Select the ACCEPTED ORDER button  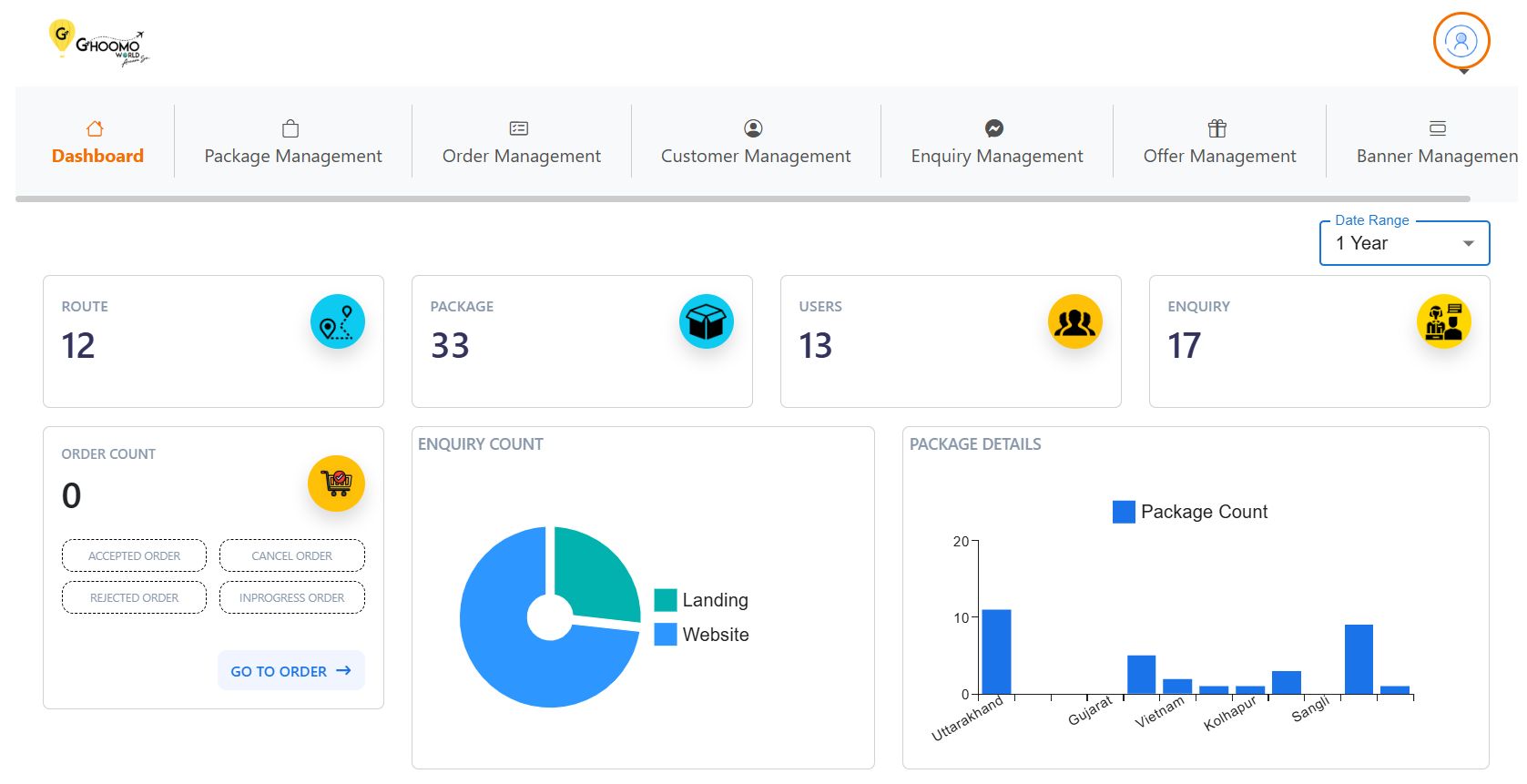[x=134, y=555]
